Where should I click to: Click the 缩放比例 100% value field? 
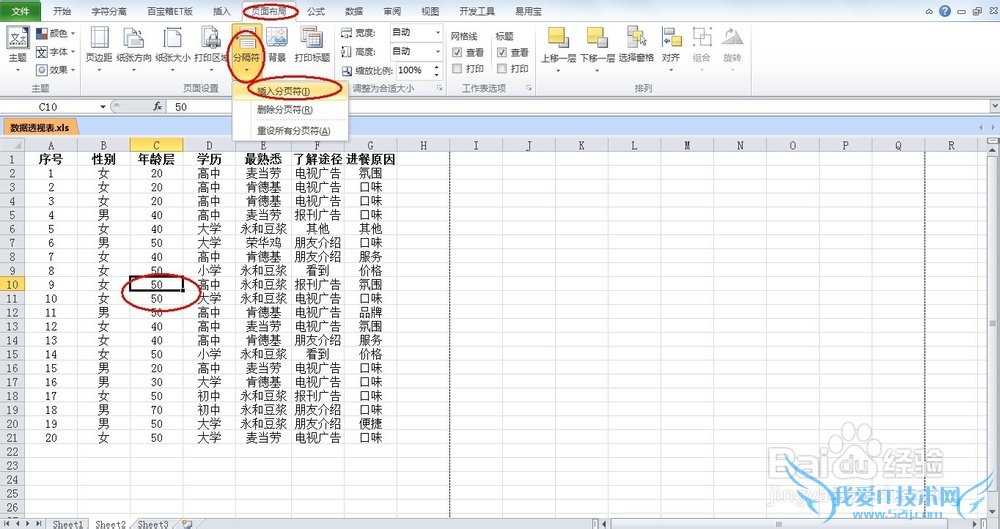click(x=413, y=70)
